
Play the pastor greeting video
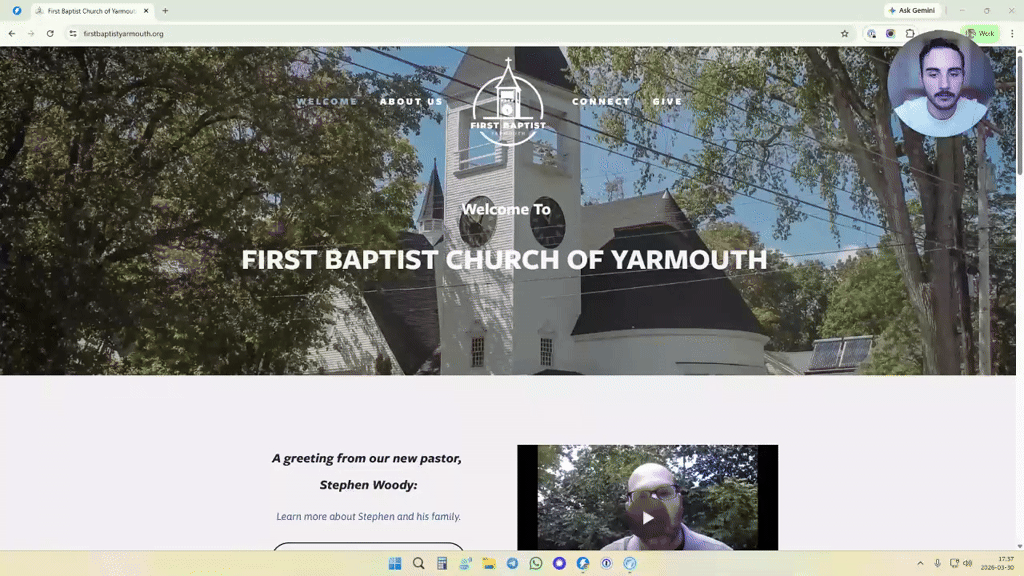[647, 518]
